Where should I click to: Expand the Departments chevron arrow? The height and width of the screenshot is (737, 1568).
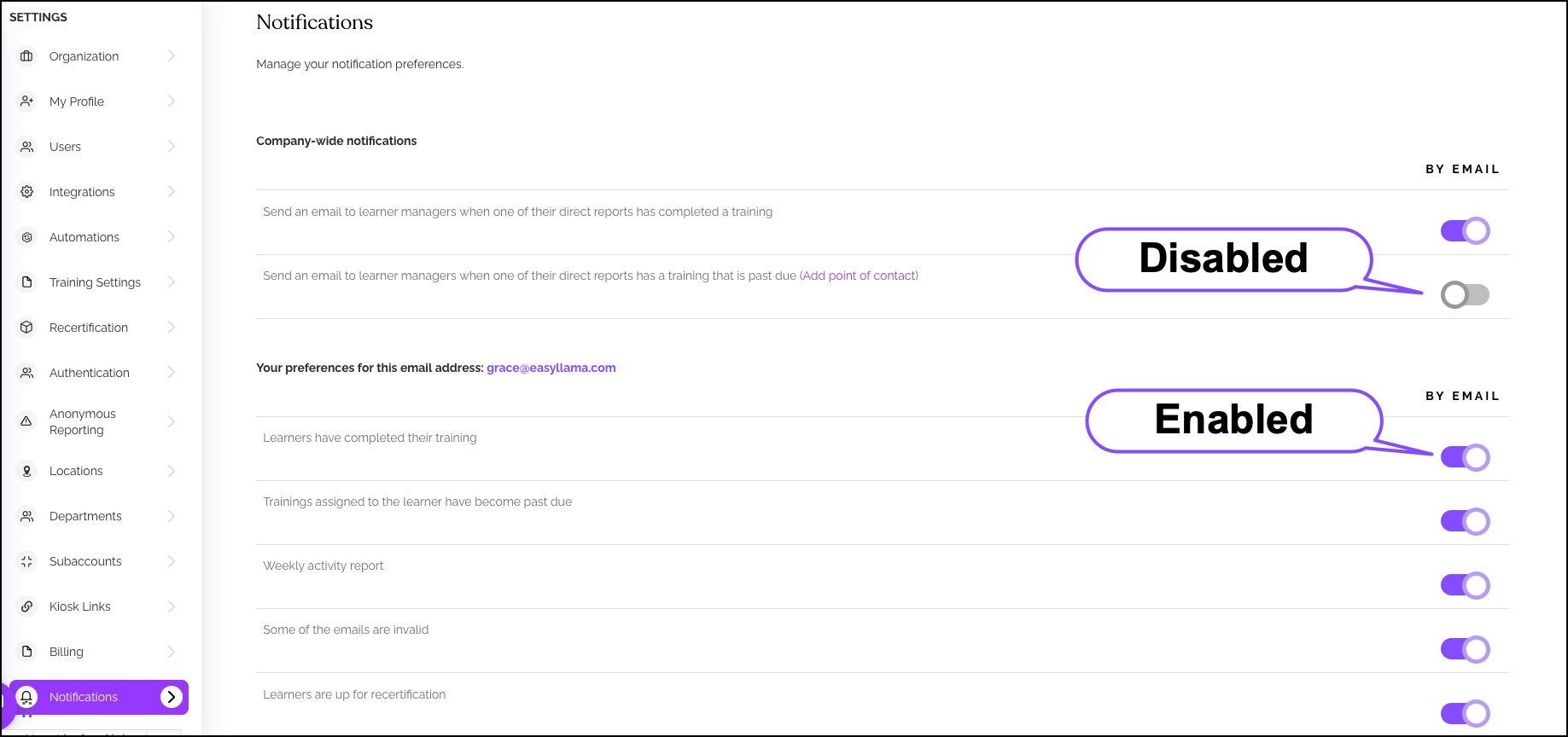click(x=172, y=516)
